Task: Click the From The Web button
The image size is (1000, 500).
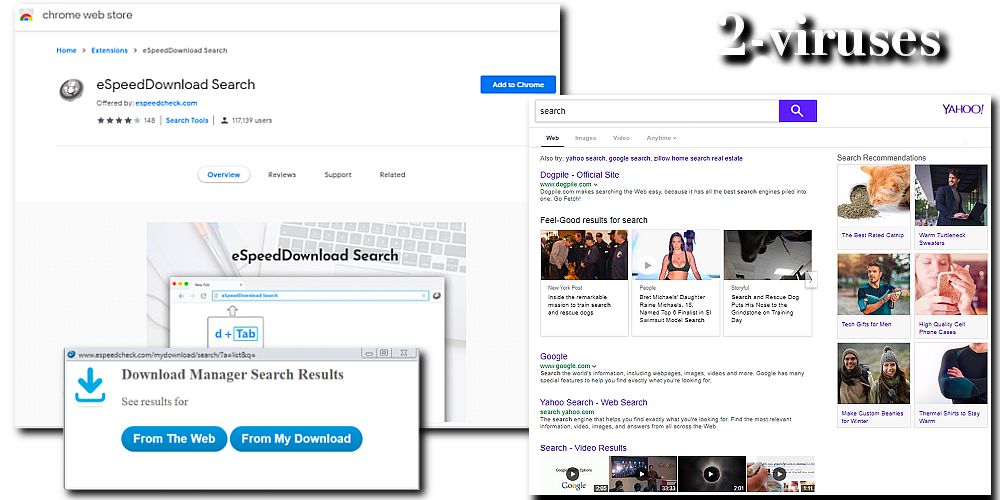Action: (x=174, y=439)
